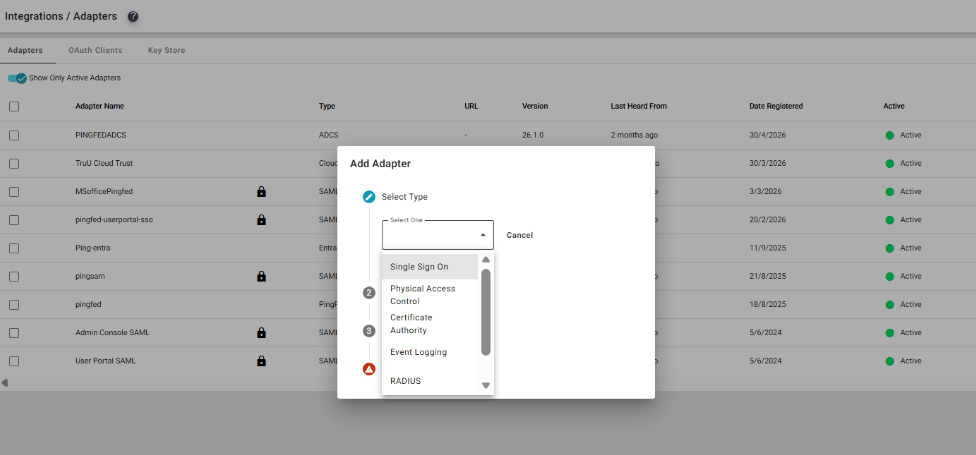This screenshot has height=455, width=976.
Task: Click the 18/8/2025 registered date
Action: point(767,305)
